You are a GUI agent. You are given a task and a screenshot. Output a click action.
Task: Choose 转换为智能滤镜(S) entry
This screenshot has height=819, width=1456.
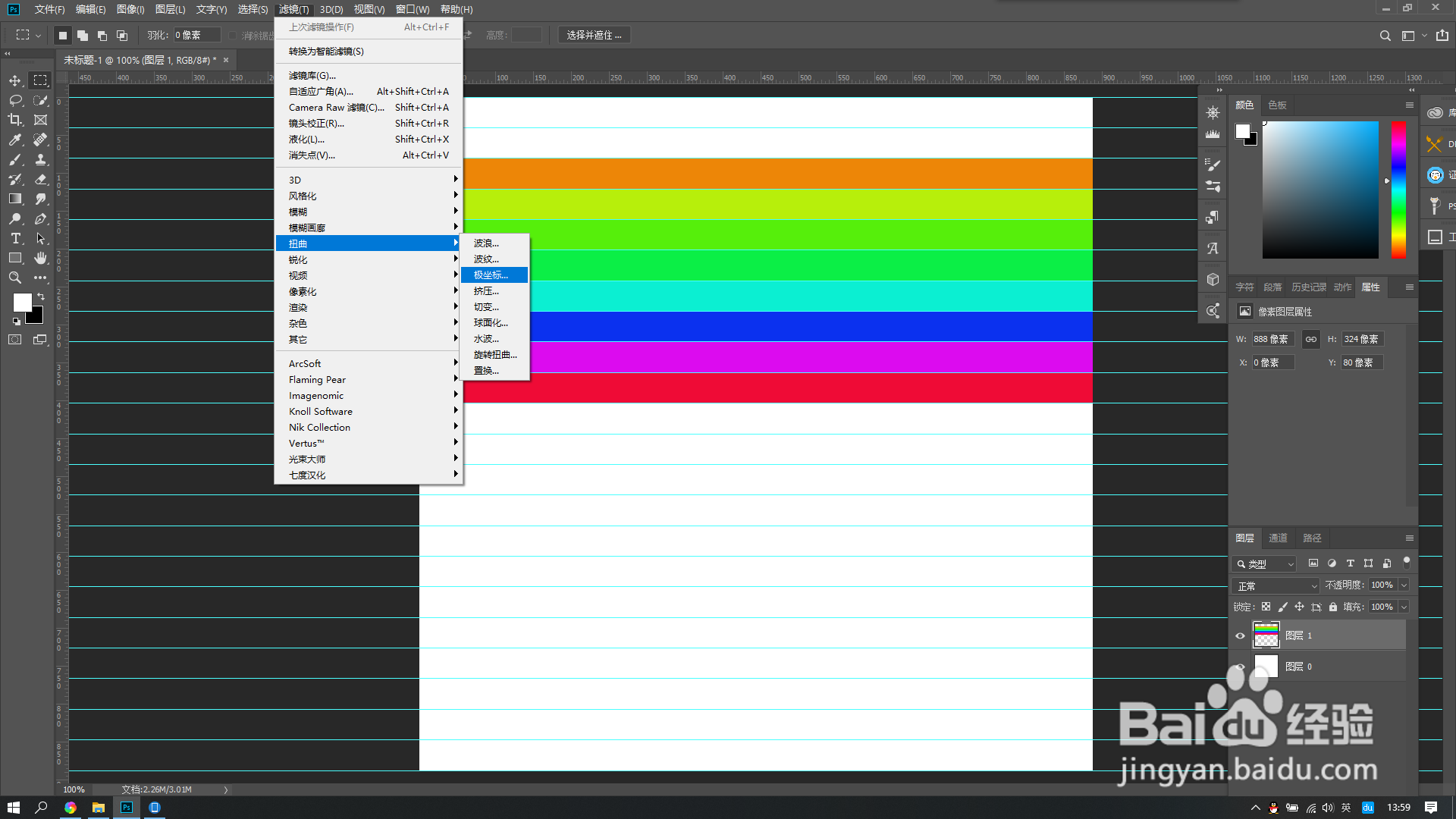369,51
